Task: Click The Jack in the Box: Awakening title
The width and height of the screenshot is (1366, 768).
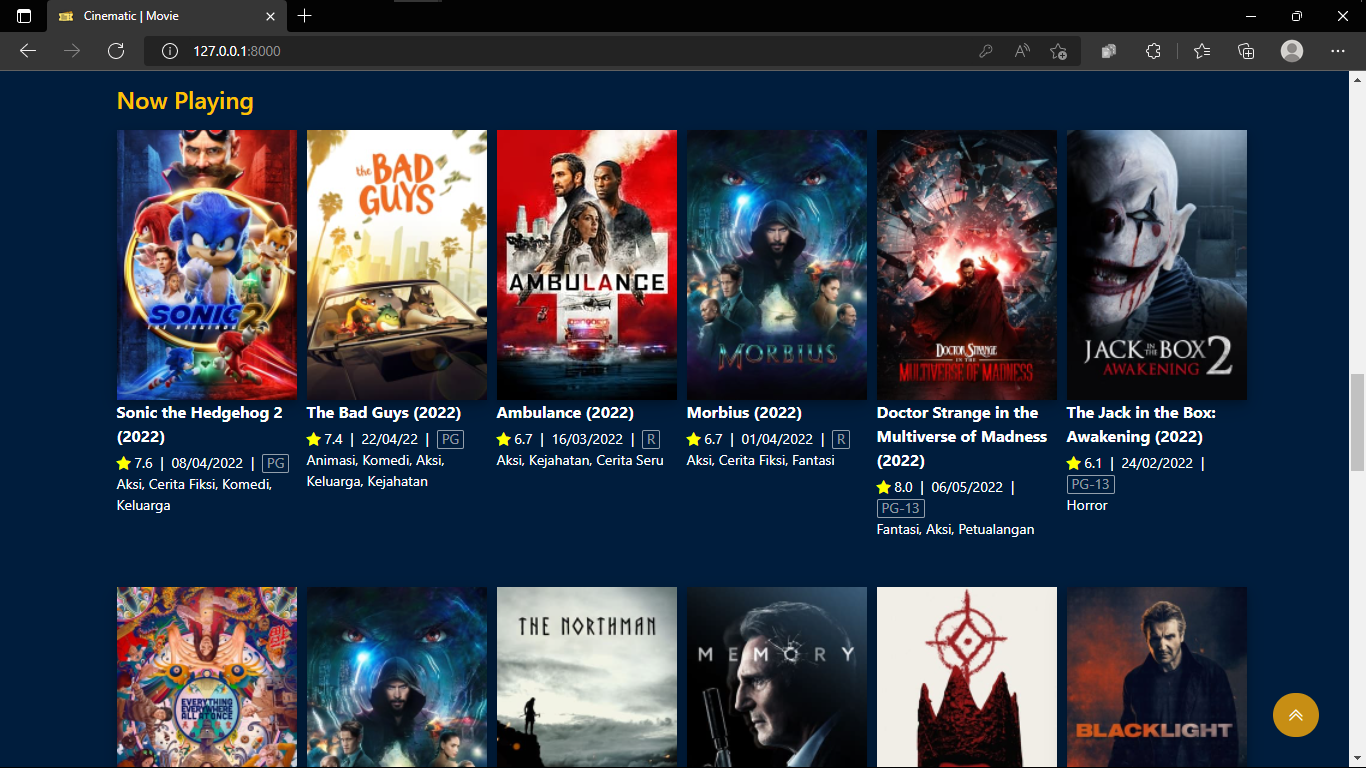Action: (1142, 425)
